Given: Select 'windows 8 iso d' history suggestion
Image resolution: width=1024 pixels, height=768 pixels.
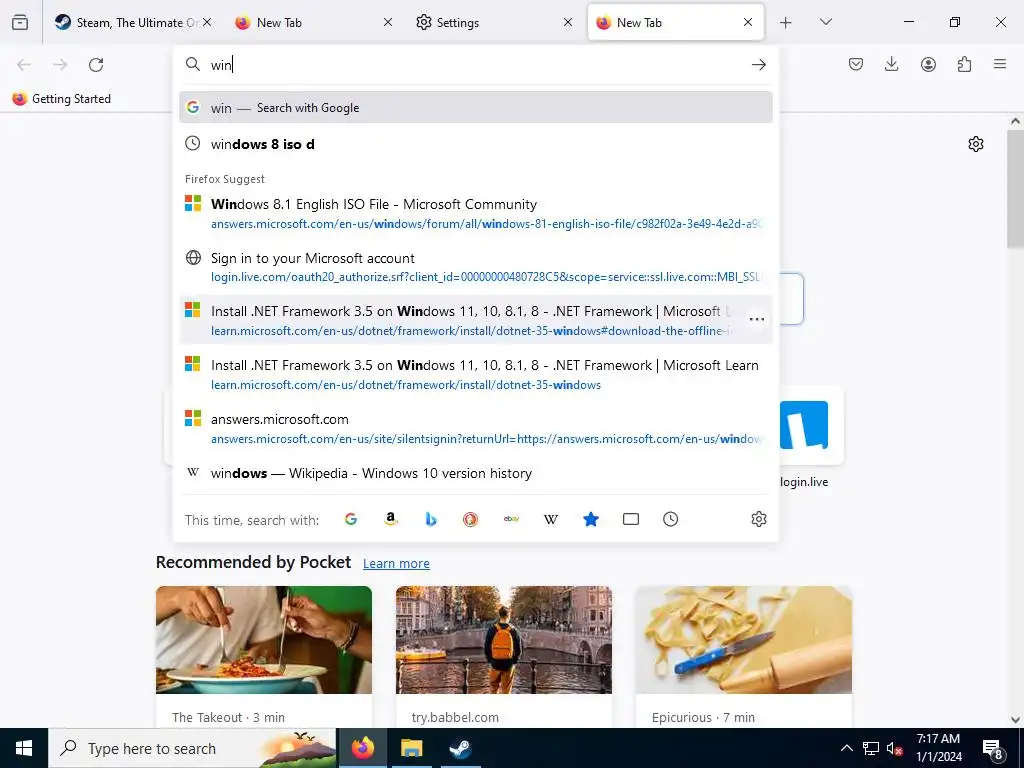Looking at the screenshot, I should pos(475,144).
